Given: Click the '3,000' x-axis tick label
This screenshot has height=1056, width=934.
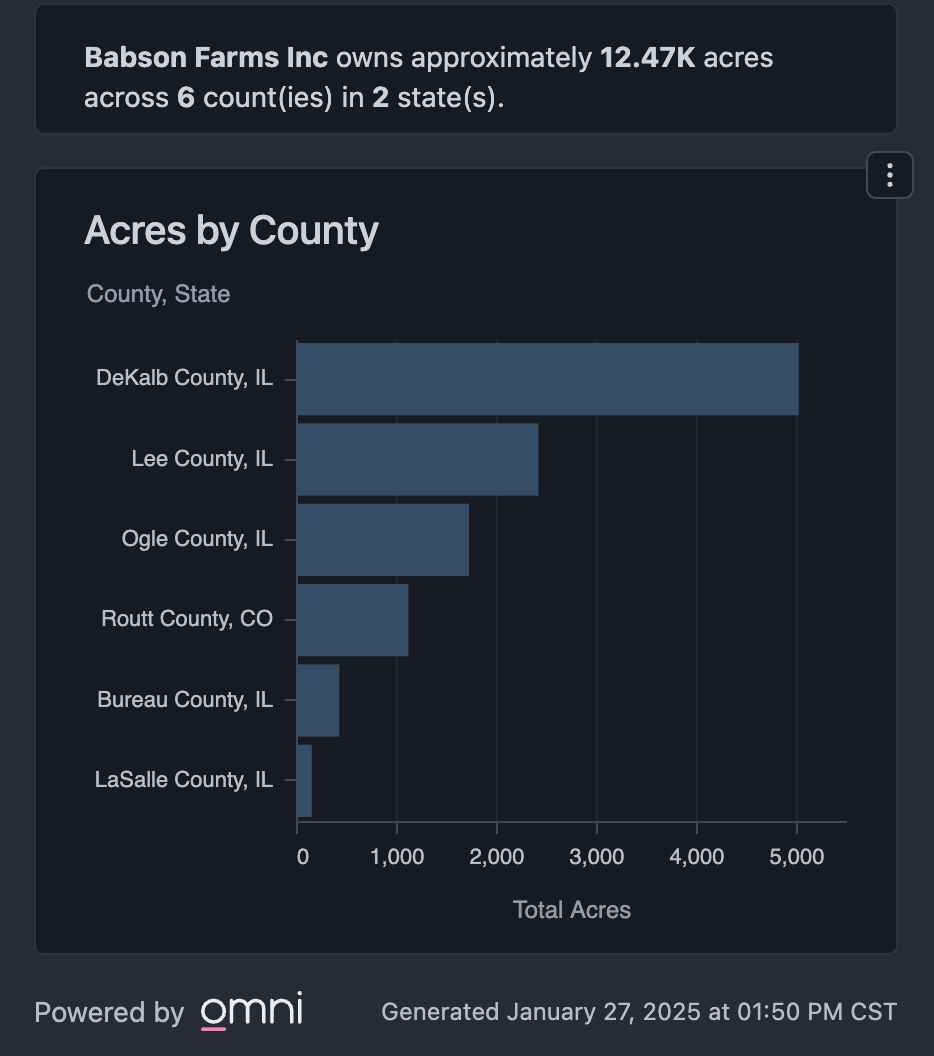Looking at the screenshot, I should (597, 857).
